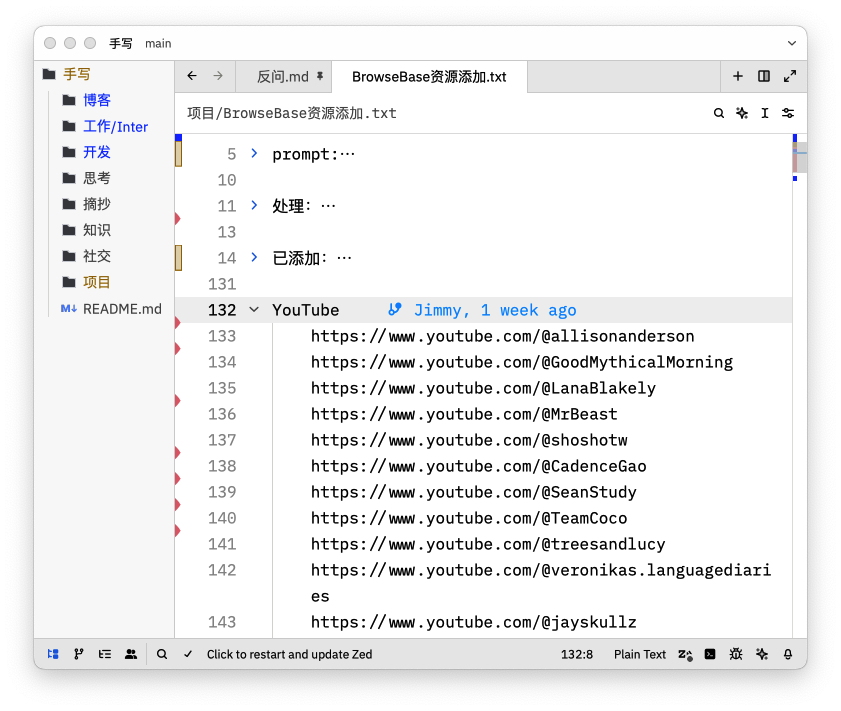Click the breadcrumb path 项目/BrowseBase资源添加.txt
Image resolution: width=841 pixels, height=711 pixels.
pos(292,113)
